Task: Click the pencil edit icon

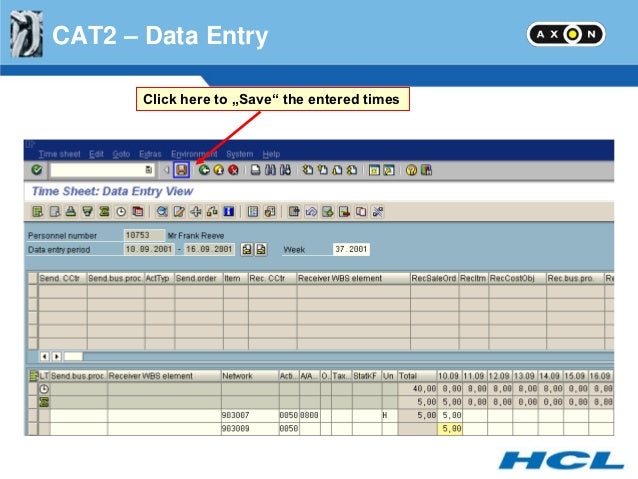Action: [x=179, y=212]
